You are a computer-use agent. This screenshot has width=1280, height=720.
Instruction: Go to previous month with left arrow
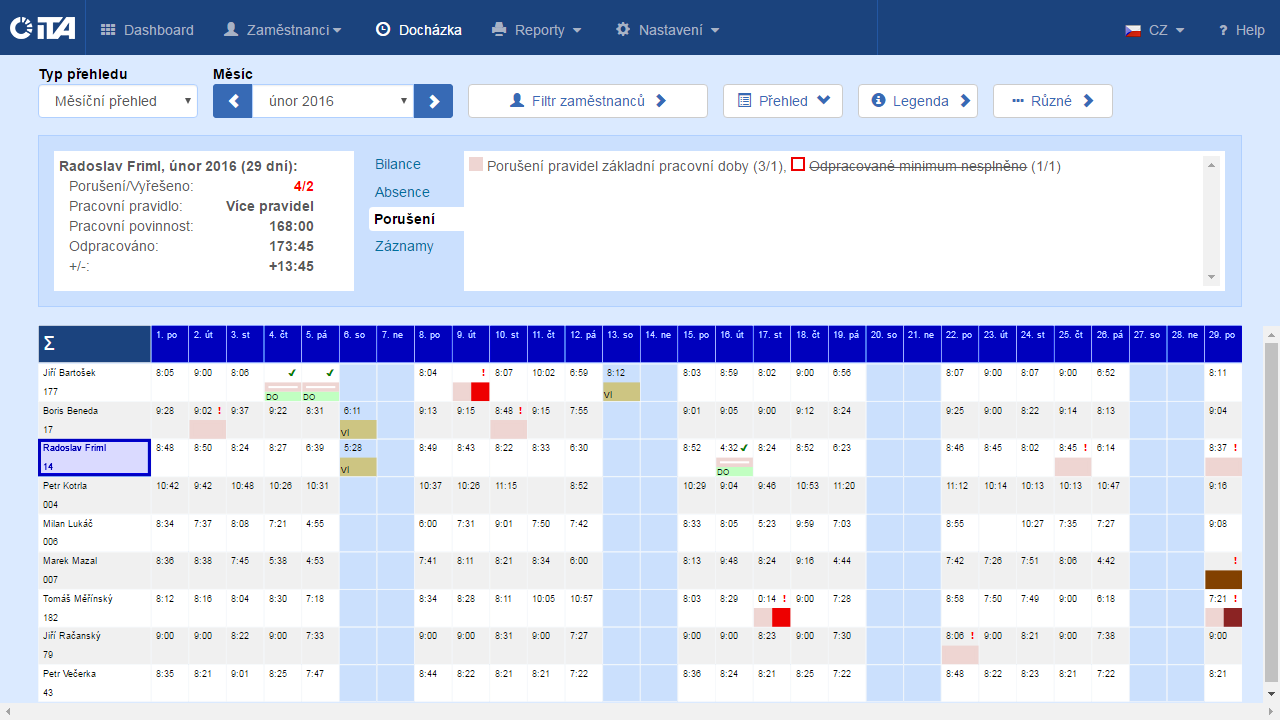point(233,101)
